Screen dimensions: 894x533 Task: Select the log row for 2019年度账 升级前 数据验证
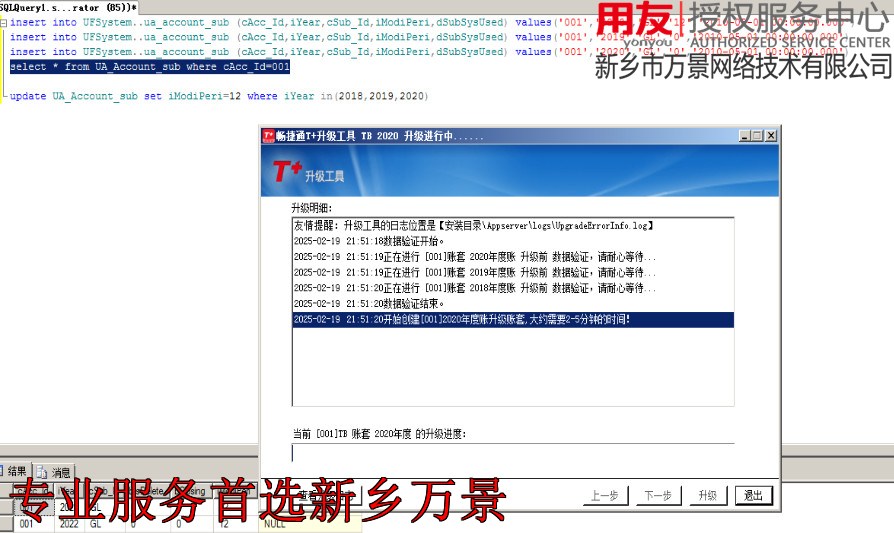click(513, 272)
